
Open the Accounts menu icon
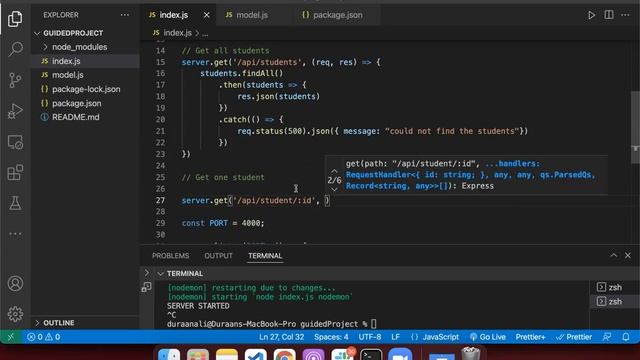coord(15,283)
